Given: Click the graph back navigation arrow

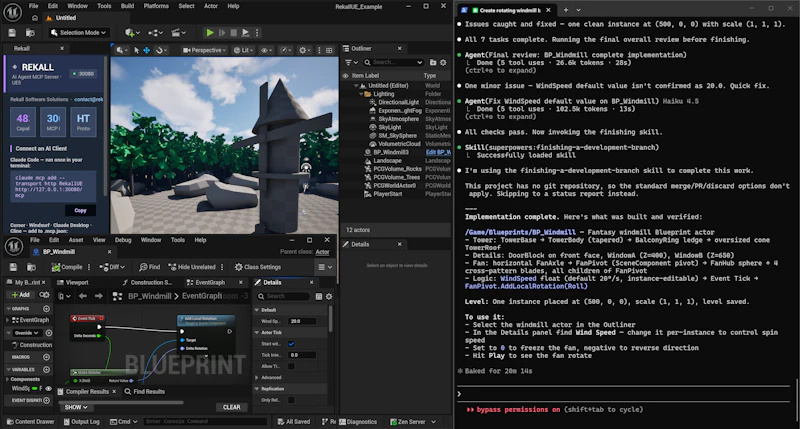Looking at the screenshot, I should [83, 296].
